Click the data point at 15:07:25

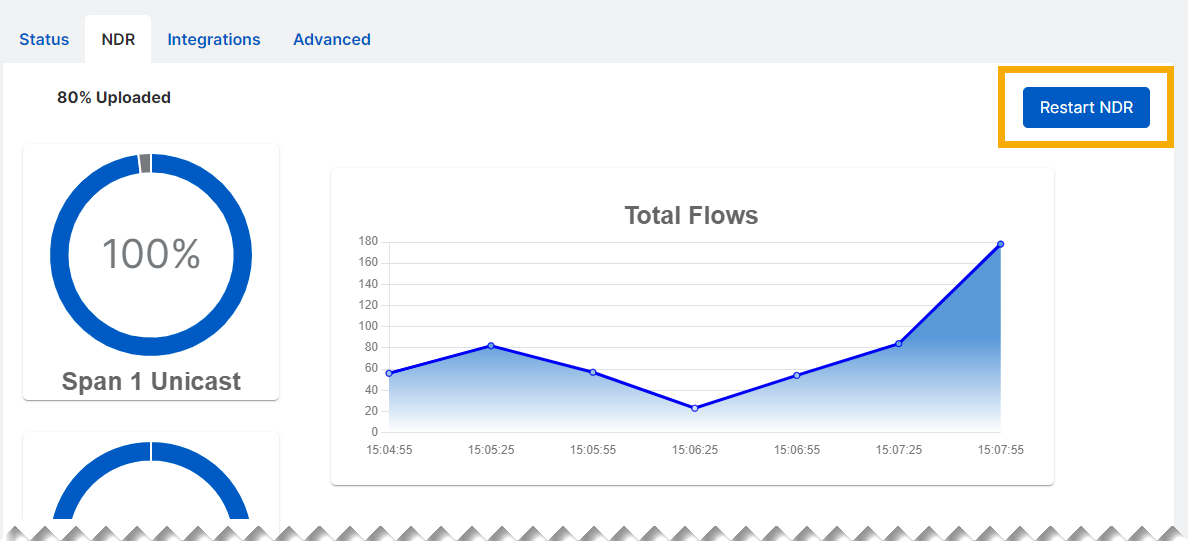899,344
